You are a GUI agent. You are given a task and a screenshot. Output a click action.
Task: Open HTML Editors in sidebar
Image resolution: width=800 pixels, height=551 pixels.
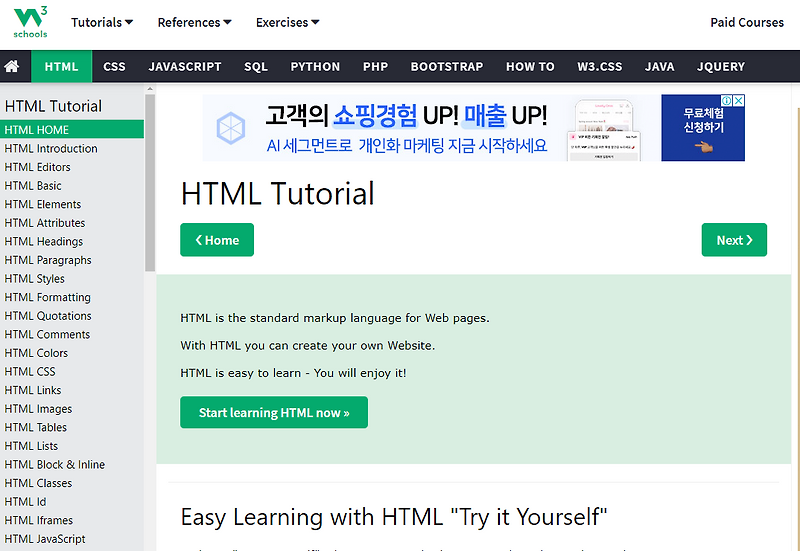tap(72, 167)
